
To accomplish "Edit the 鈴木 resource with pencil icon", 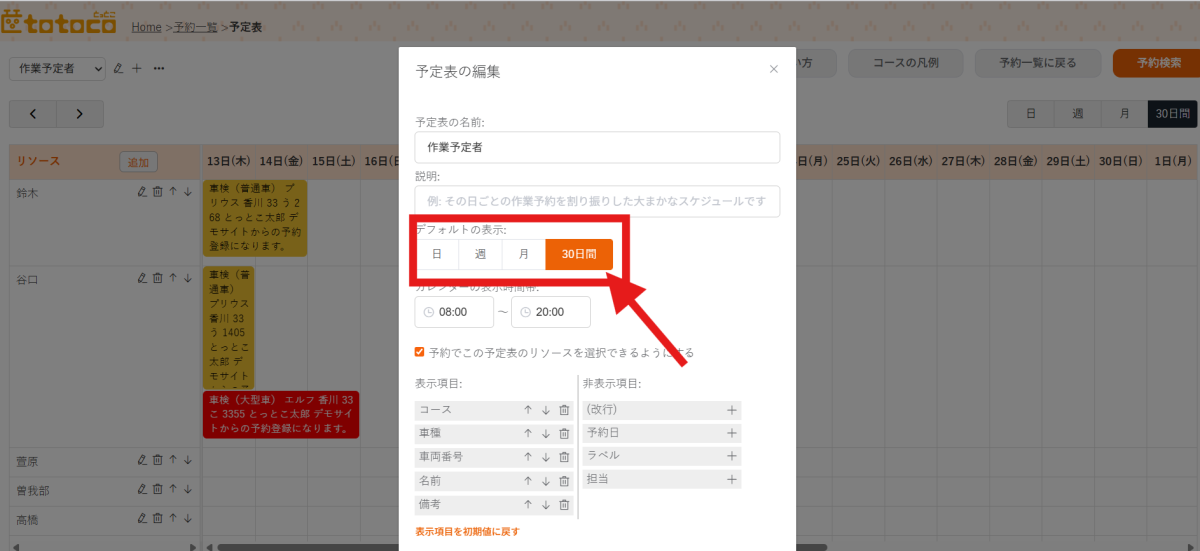I will tap(142, 192).
